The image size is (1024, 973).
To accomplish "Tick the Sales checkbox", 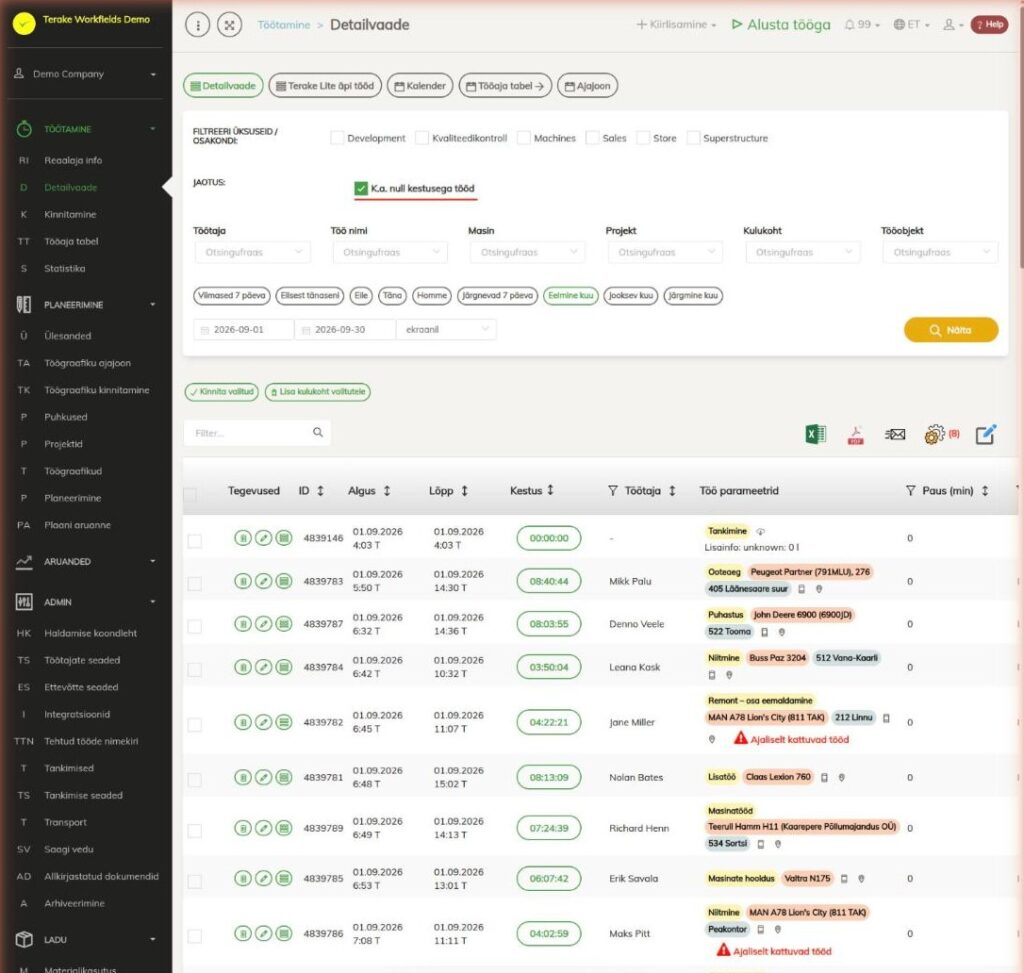I will (x=592, y=138).
